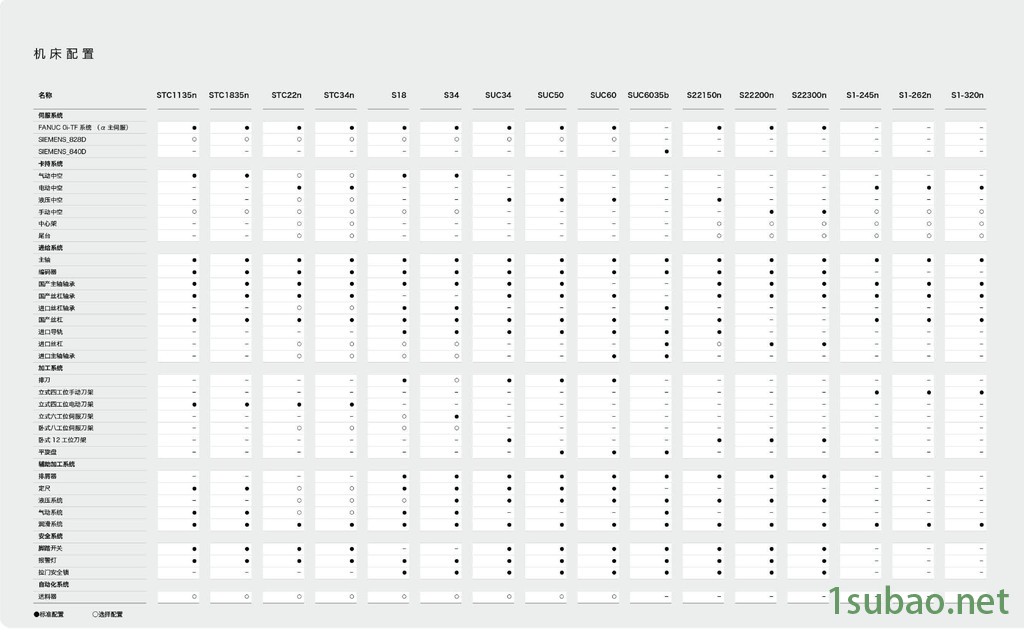Click the hollow circle for 送料器 under STC1135n
This screenshot has width=1024, height=641.
(x=195, y=597)
